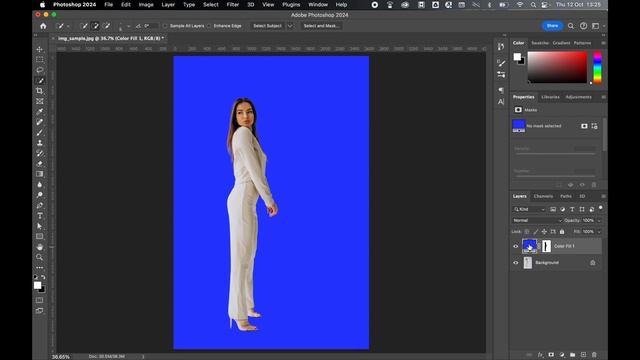The image size is (640, 360).
Task: Switch to the Adjustments tab
Action: pos(578,97)
